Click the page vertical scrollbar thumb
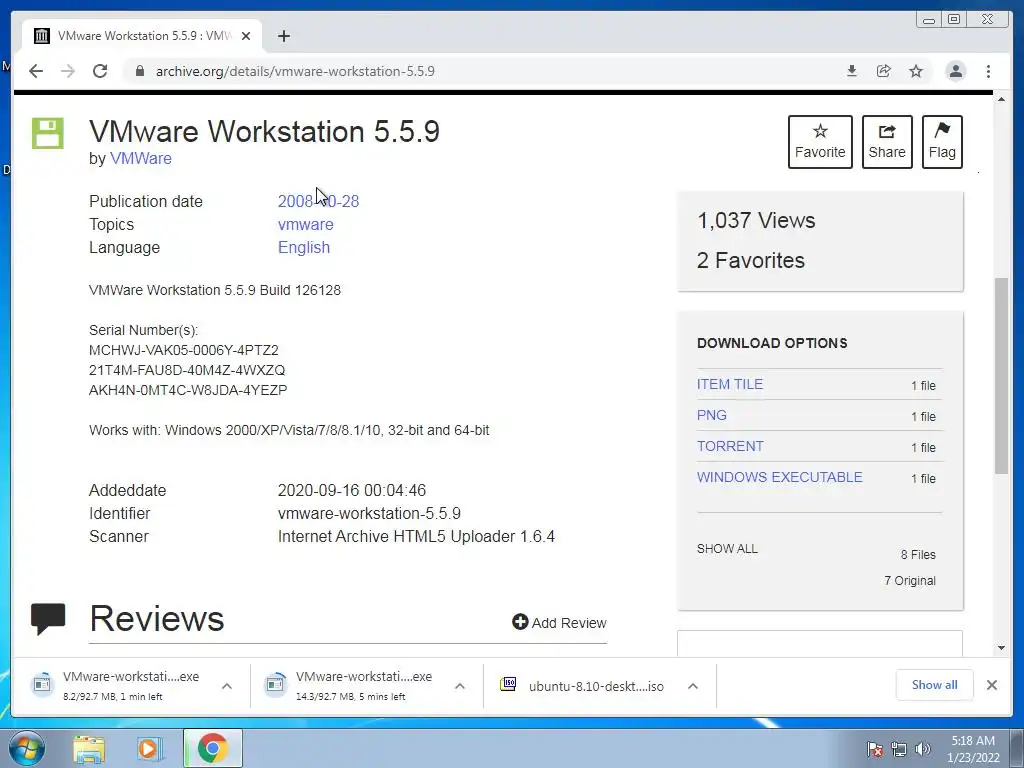 pyautogui.click(x=1001, y=376)
